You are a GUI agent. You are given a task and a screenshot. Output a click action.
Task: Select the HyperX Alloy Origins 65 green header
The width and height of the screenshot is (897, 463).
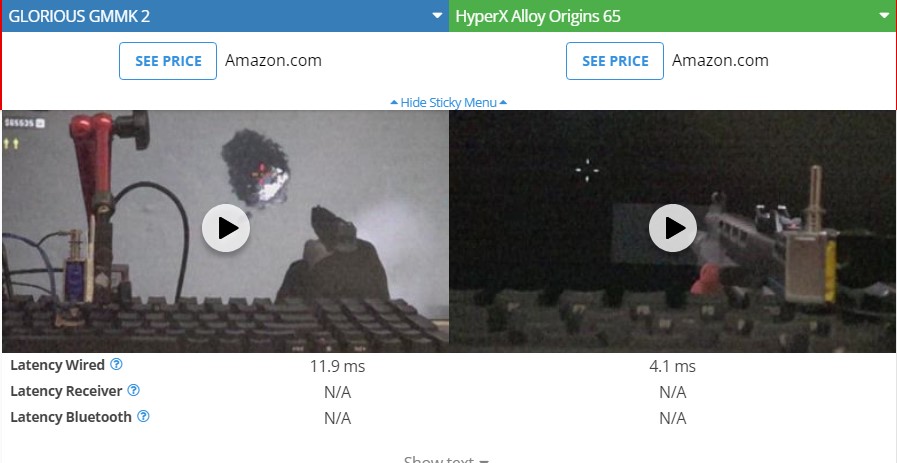(x=673, y=15)
